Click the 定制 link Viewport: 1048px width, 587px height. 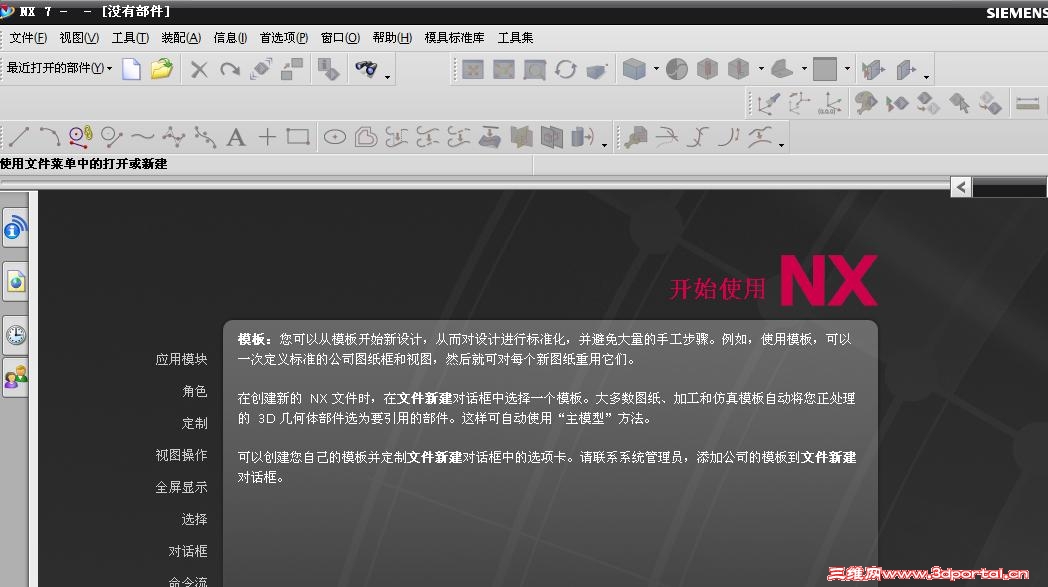tap(194, 423)
